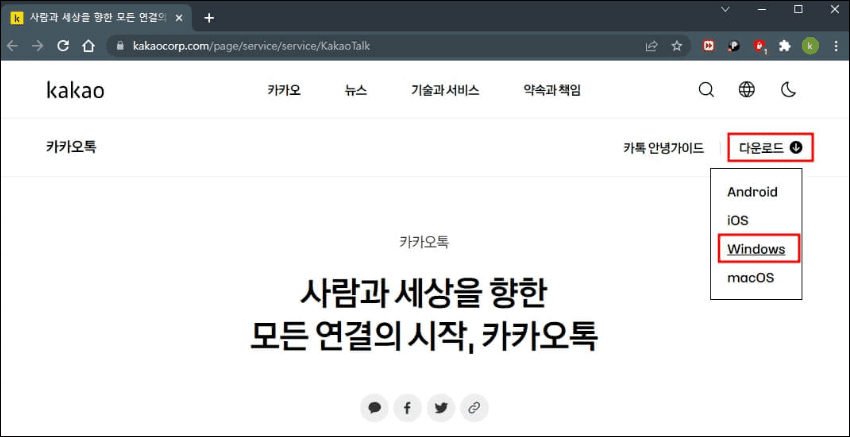The height and width of the screenshot is (437, 850).
Task: Open the site search magnifier icon
Action: [x=706, y=89]
